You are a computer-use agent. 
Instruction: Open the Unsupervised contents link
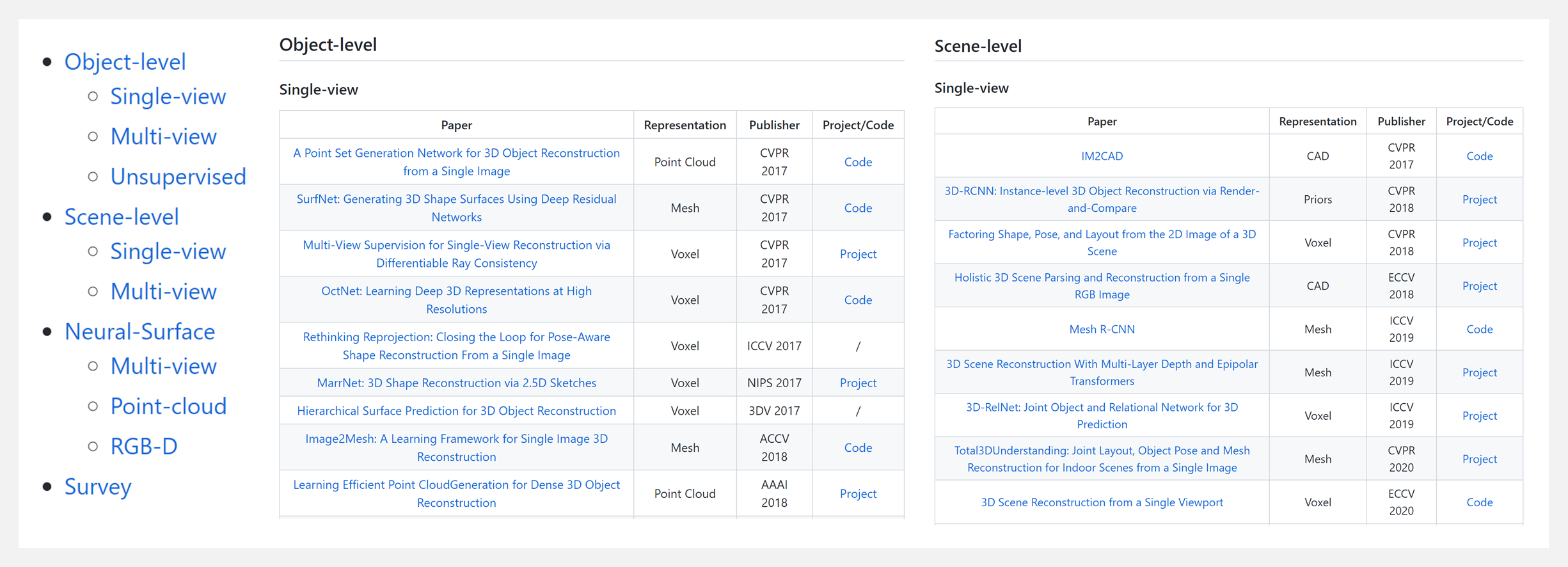coord(178,177)
